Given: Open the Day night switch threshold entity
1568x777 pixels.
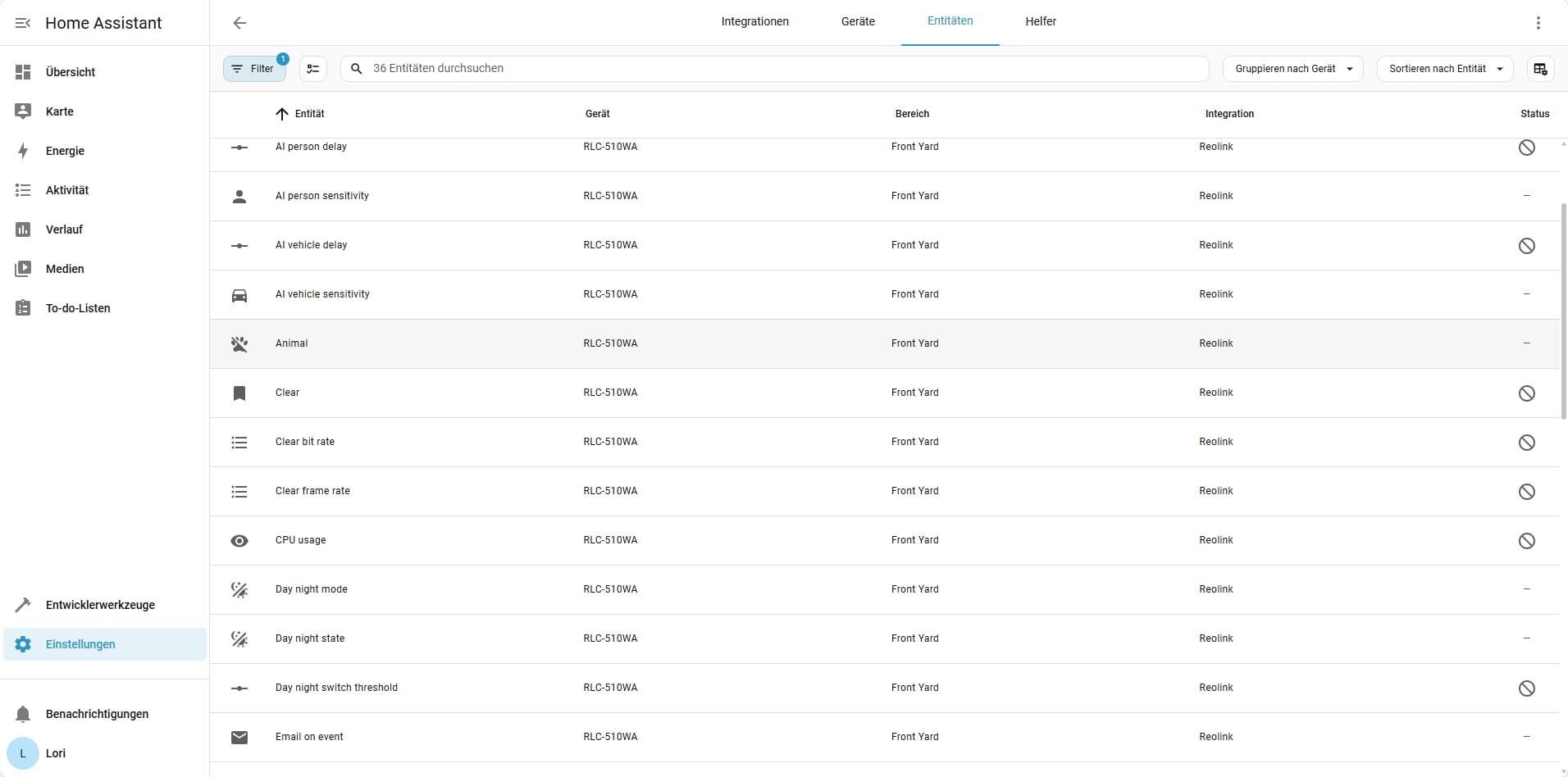Looking at the screenshot, I should click(x=884, y=688).
